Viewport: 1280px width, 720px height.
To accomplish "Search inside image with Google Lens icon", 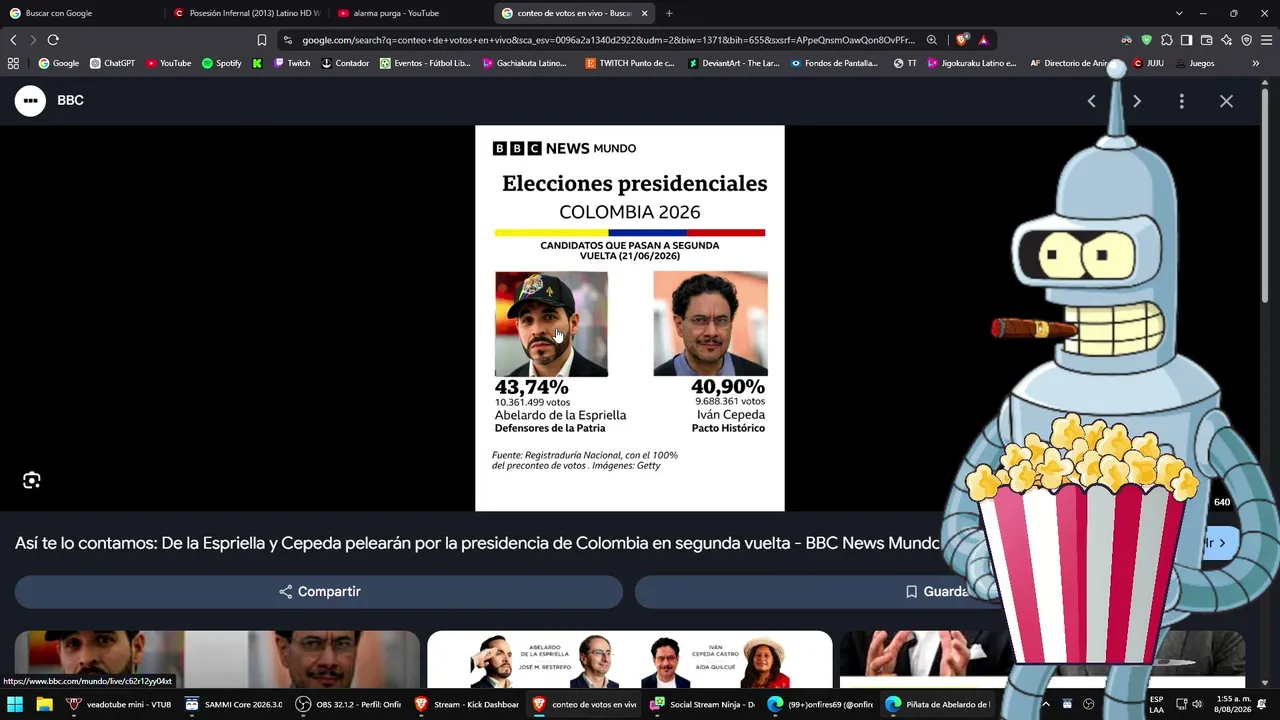I will (32, 480).
